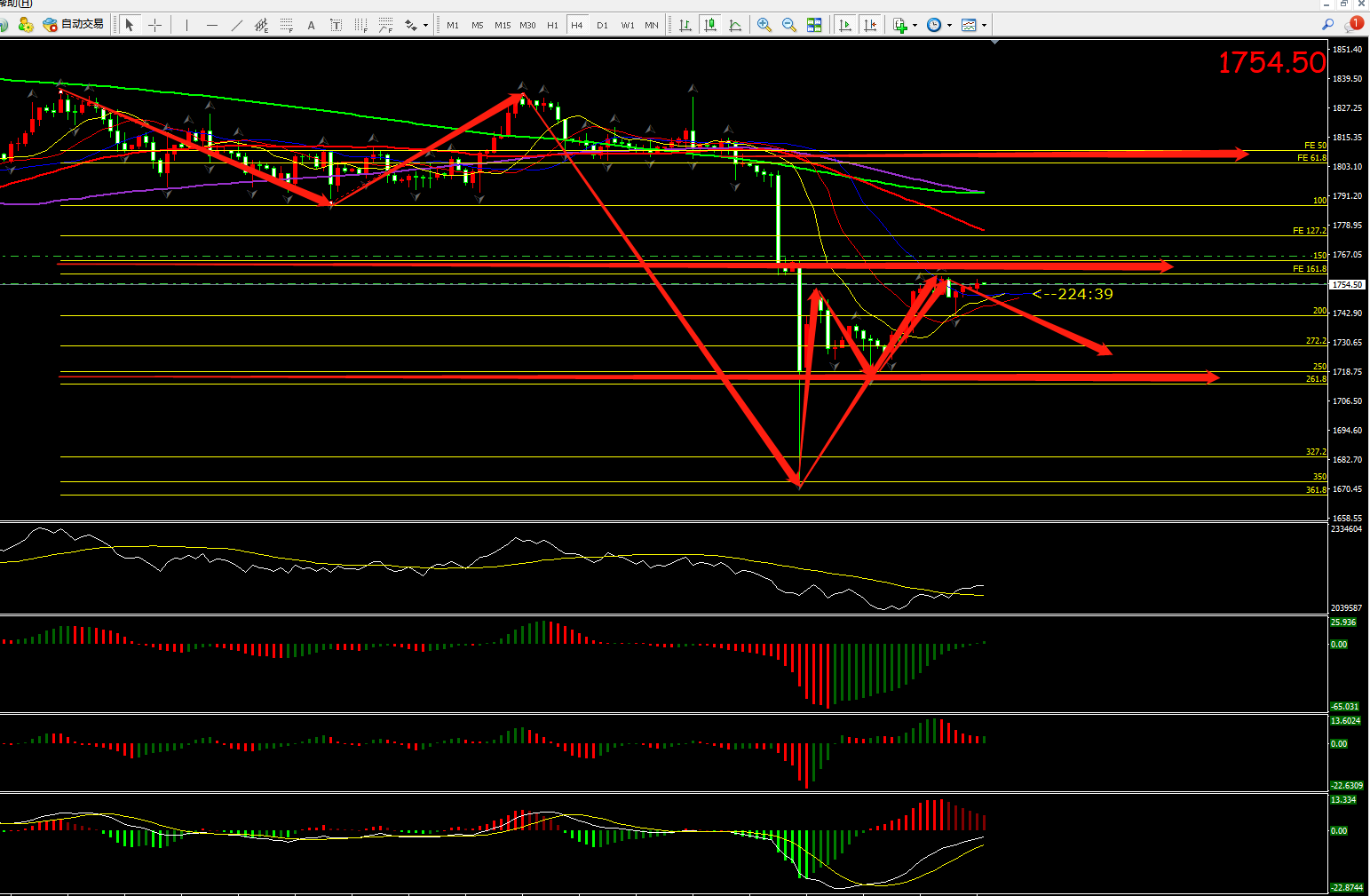Choose the Fibonacci retracement tool
1370x896 pixels.
[286, 25]
